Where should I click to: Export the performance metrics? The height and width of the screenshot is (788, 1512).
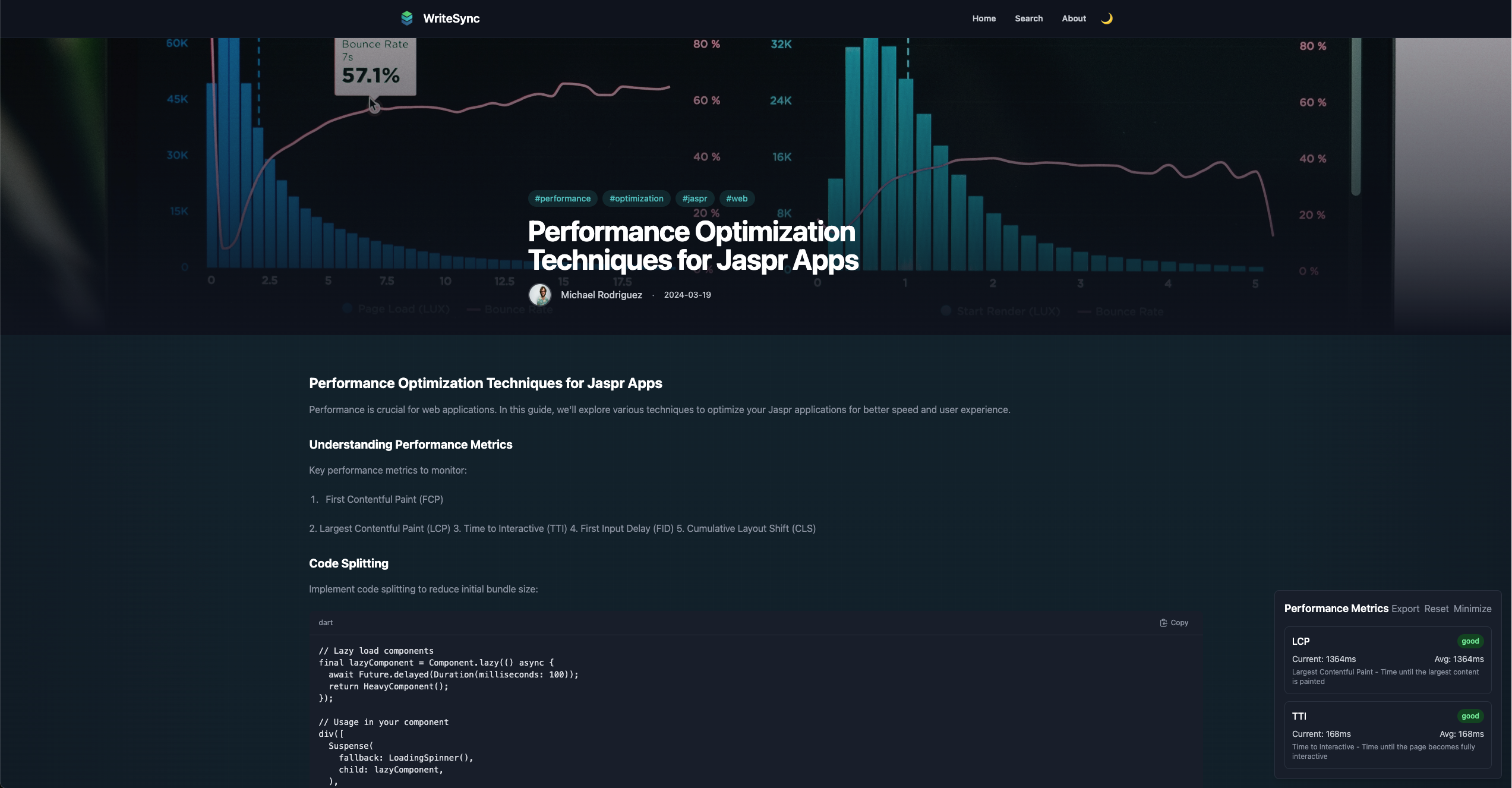click(x=1405, y=609)
